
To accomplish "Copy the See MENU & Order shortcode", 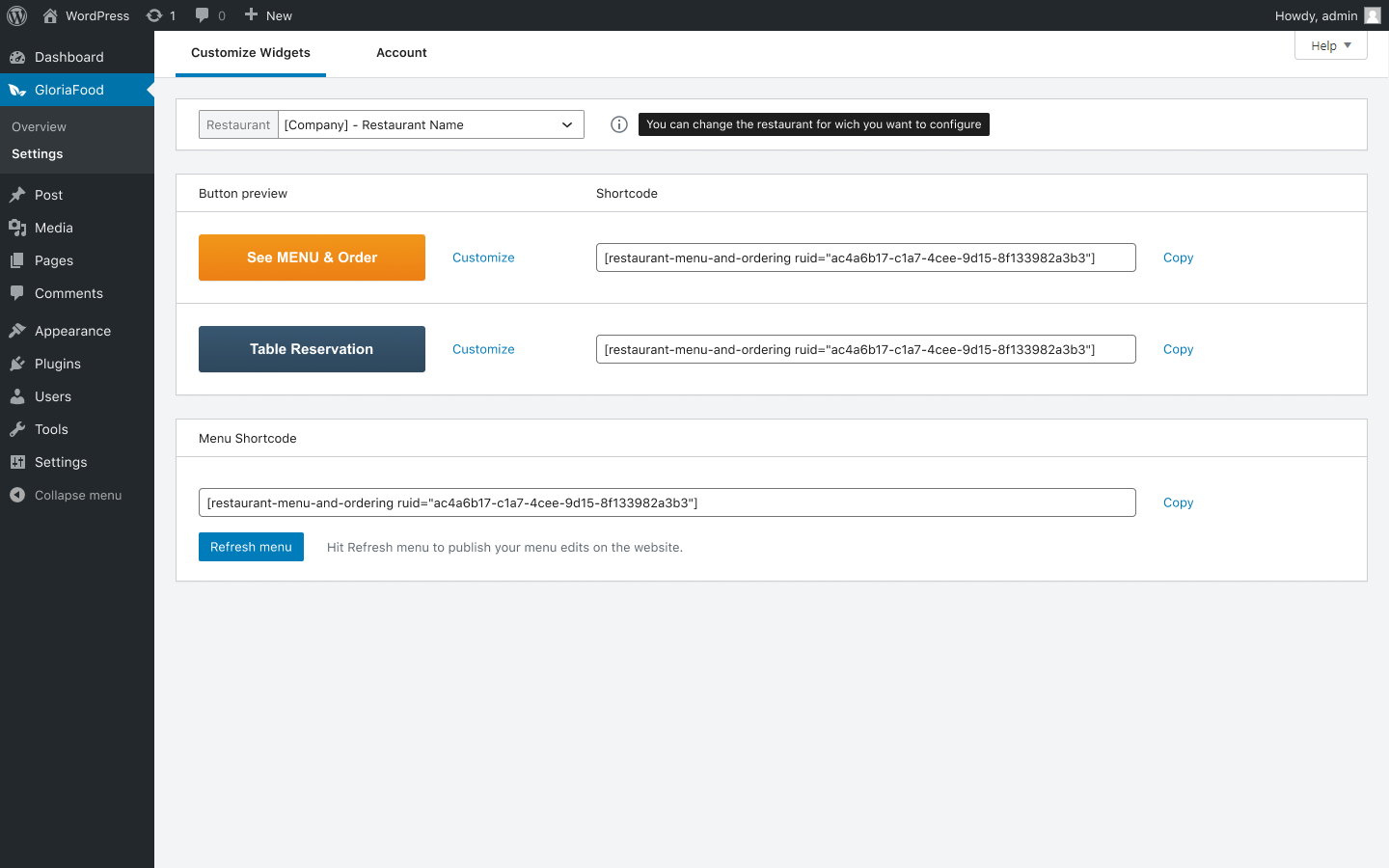I will [1178, 258].
